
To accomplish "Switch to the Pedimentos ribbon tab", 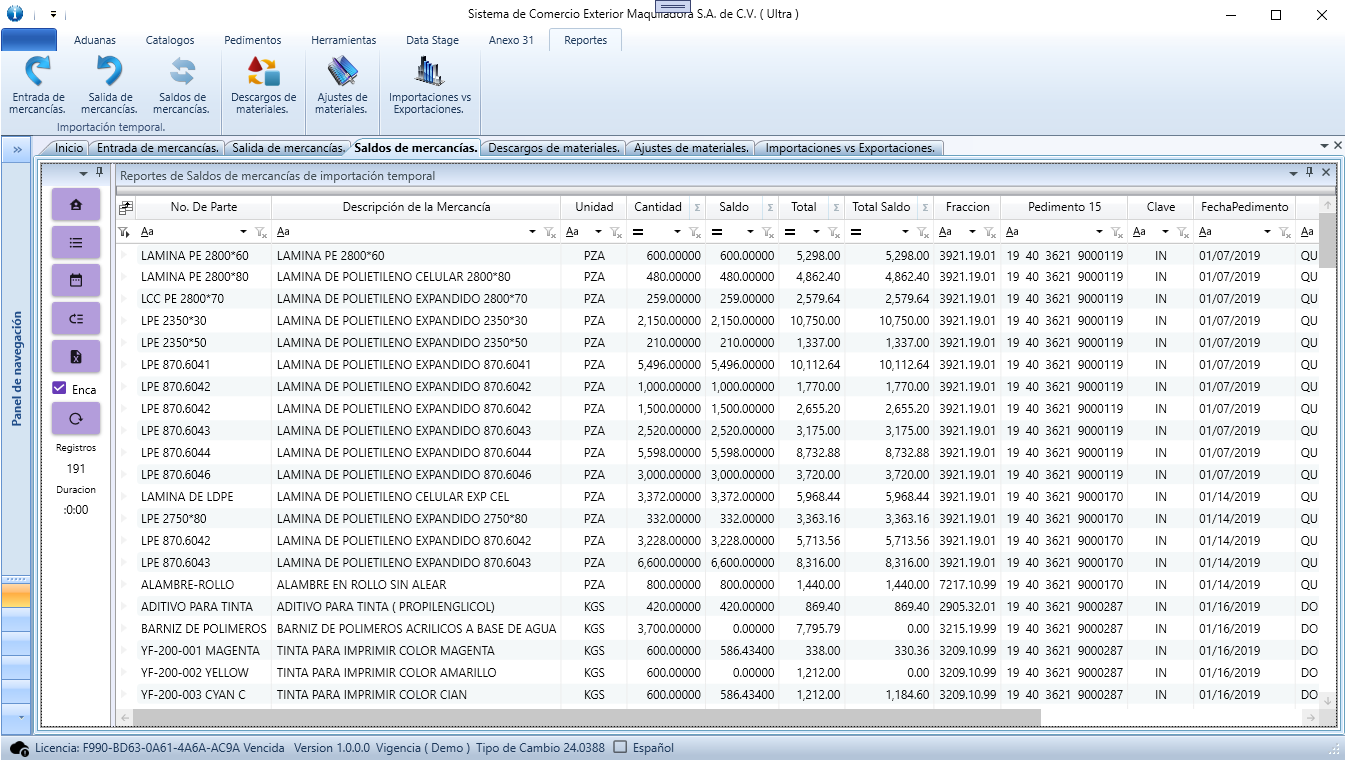I will (x=252, y=40).
